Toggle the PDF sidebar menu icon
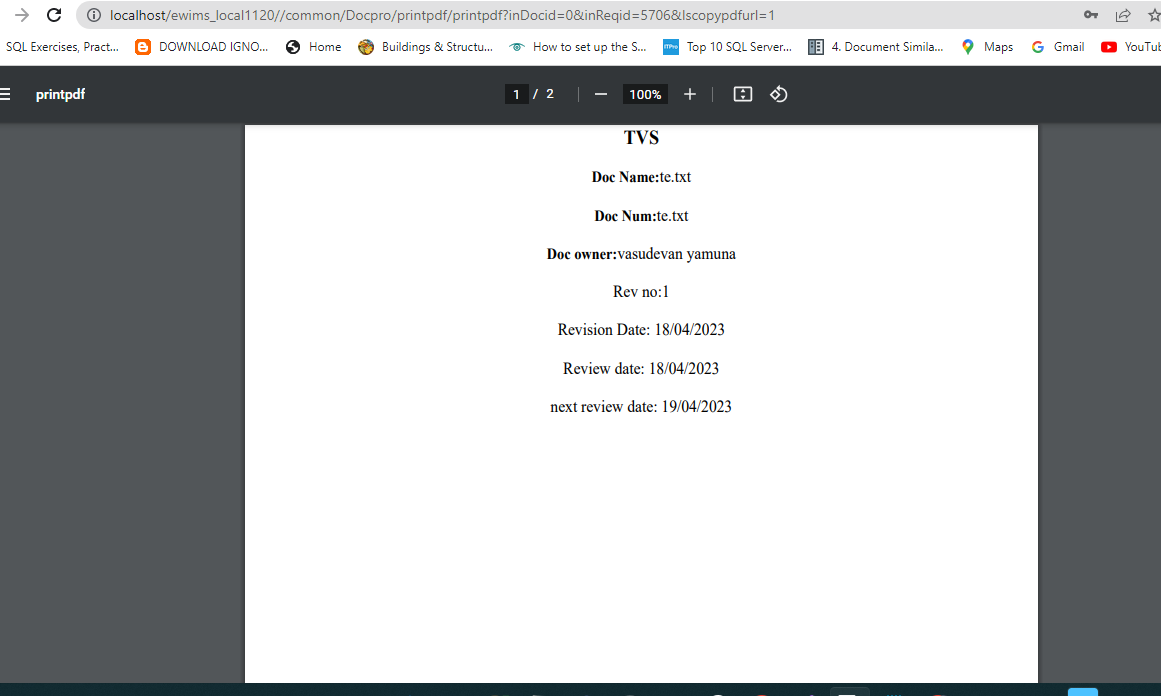Image resolution: width=1161 pixels, height=696 pixels. [5, 94]
